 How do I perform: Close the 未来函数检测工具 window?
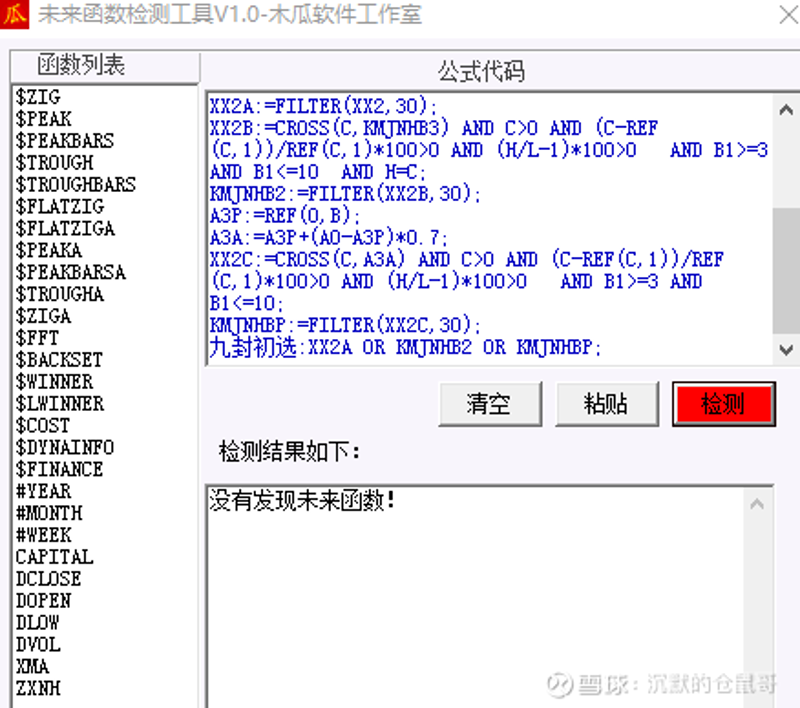click(789, 14)
